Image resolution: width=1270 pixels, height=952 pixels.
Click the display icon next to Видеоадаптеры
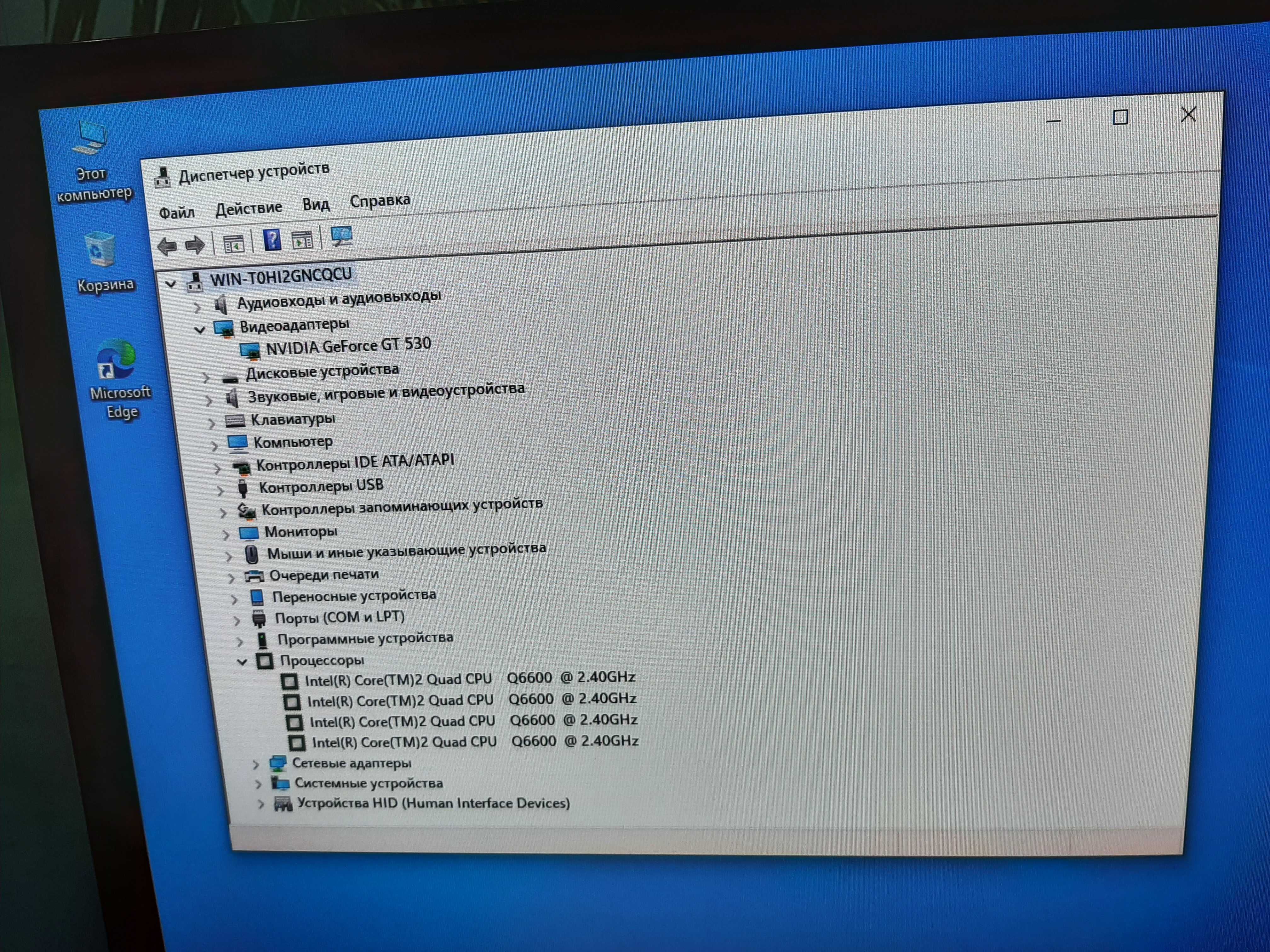(x=223, y=328)
